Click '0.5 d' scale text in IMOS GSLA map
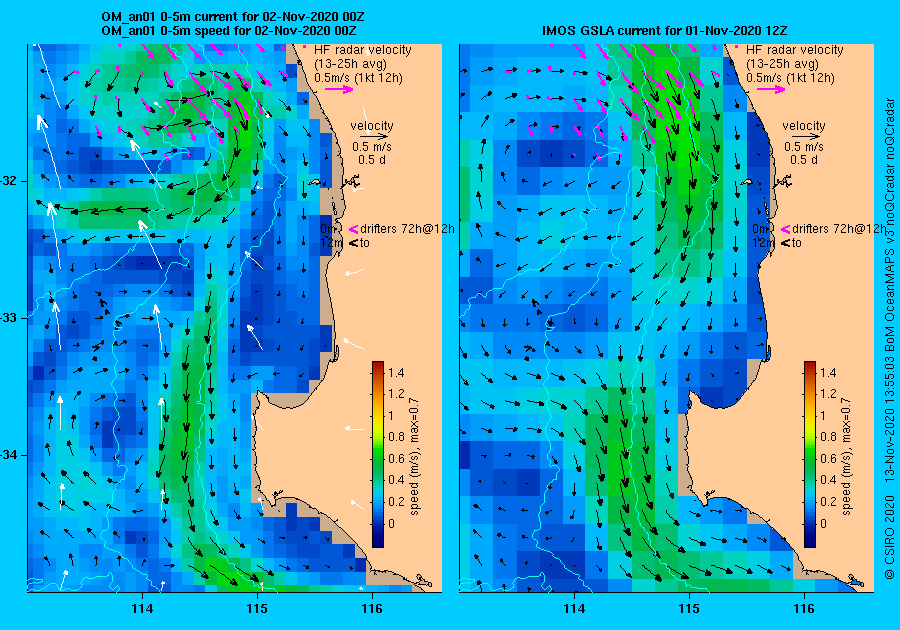 point(804,160)
